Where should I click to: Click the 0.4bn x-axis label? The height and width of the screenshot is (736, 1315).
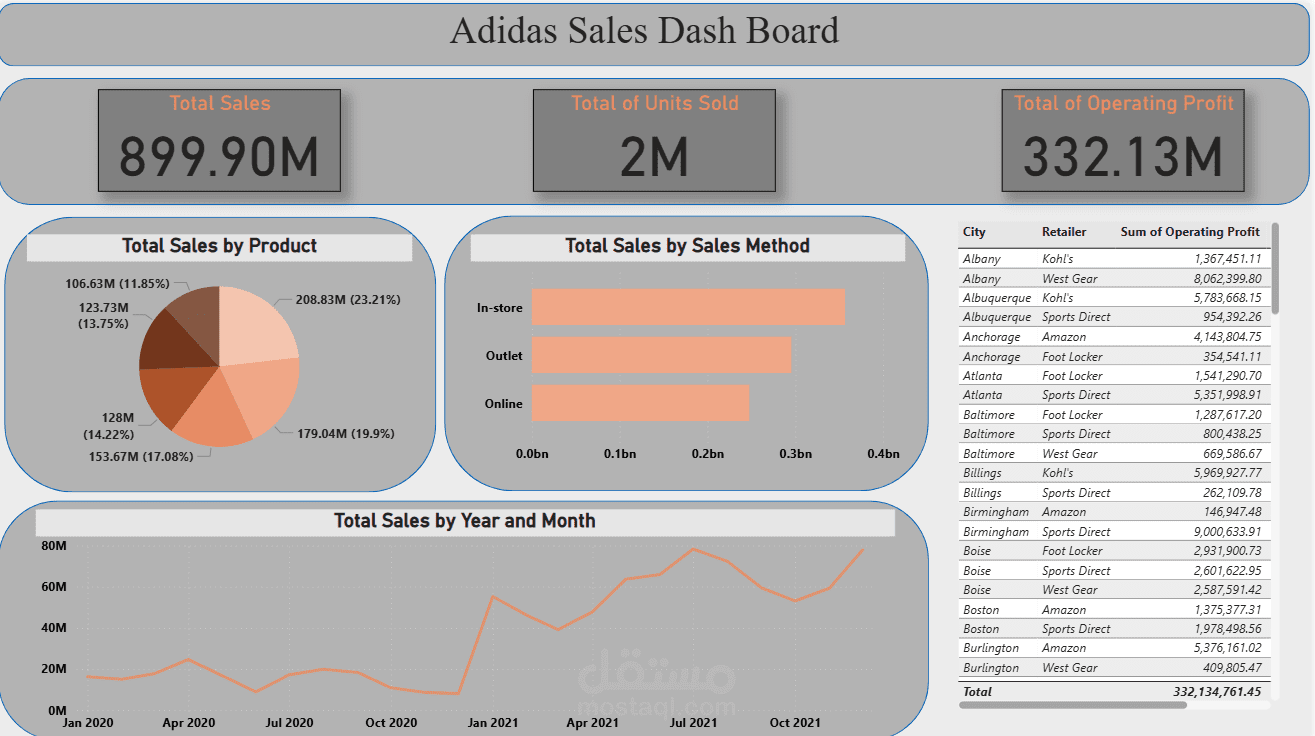coord(883,454)
